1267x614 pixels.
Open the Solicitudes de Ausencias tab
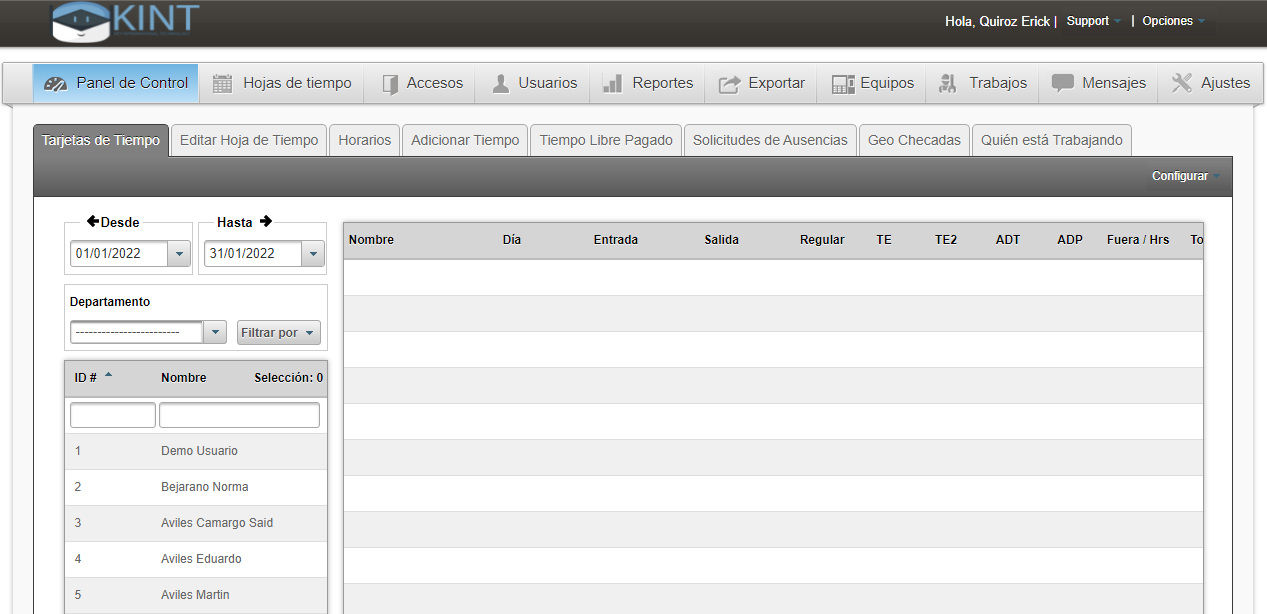769,140
